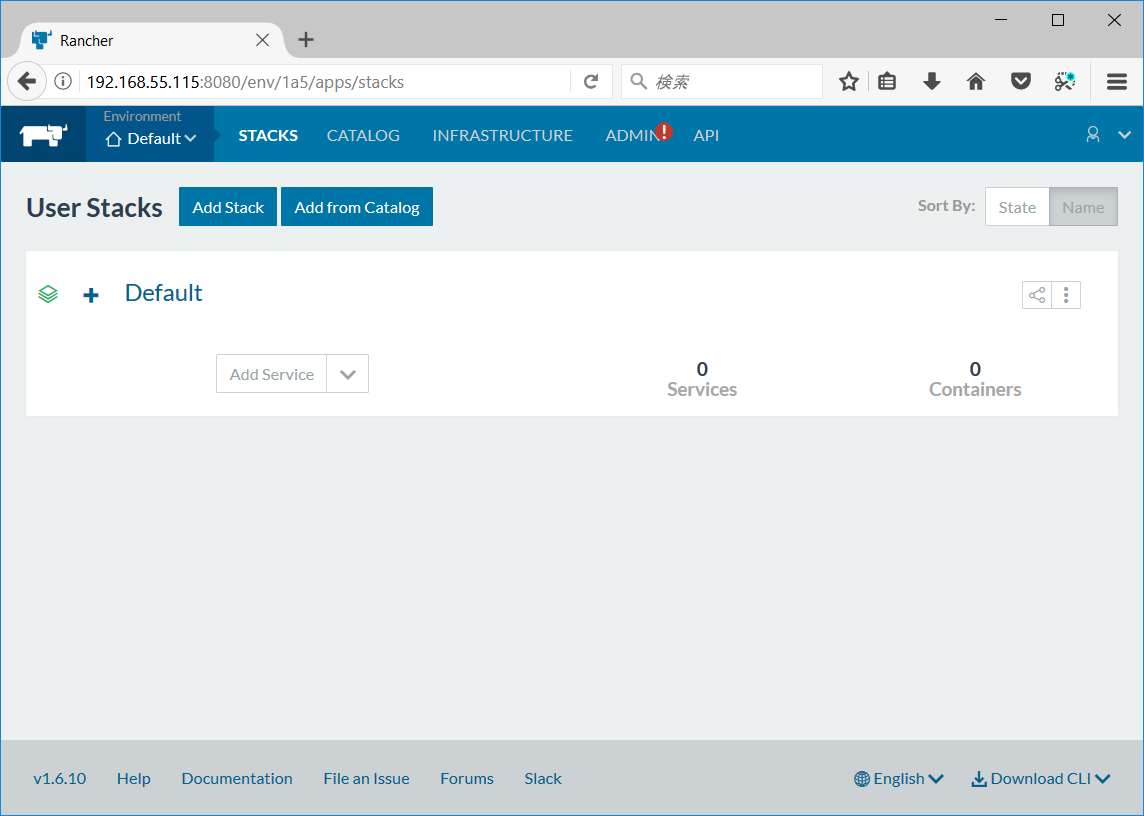Show bookmarks list icon
1144x816 pixels.
click(887, 81)
